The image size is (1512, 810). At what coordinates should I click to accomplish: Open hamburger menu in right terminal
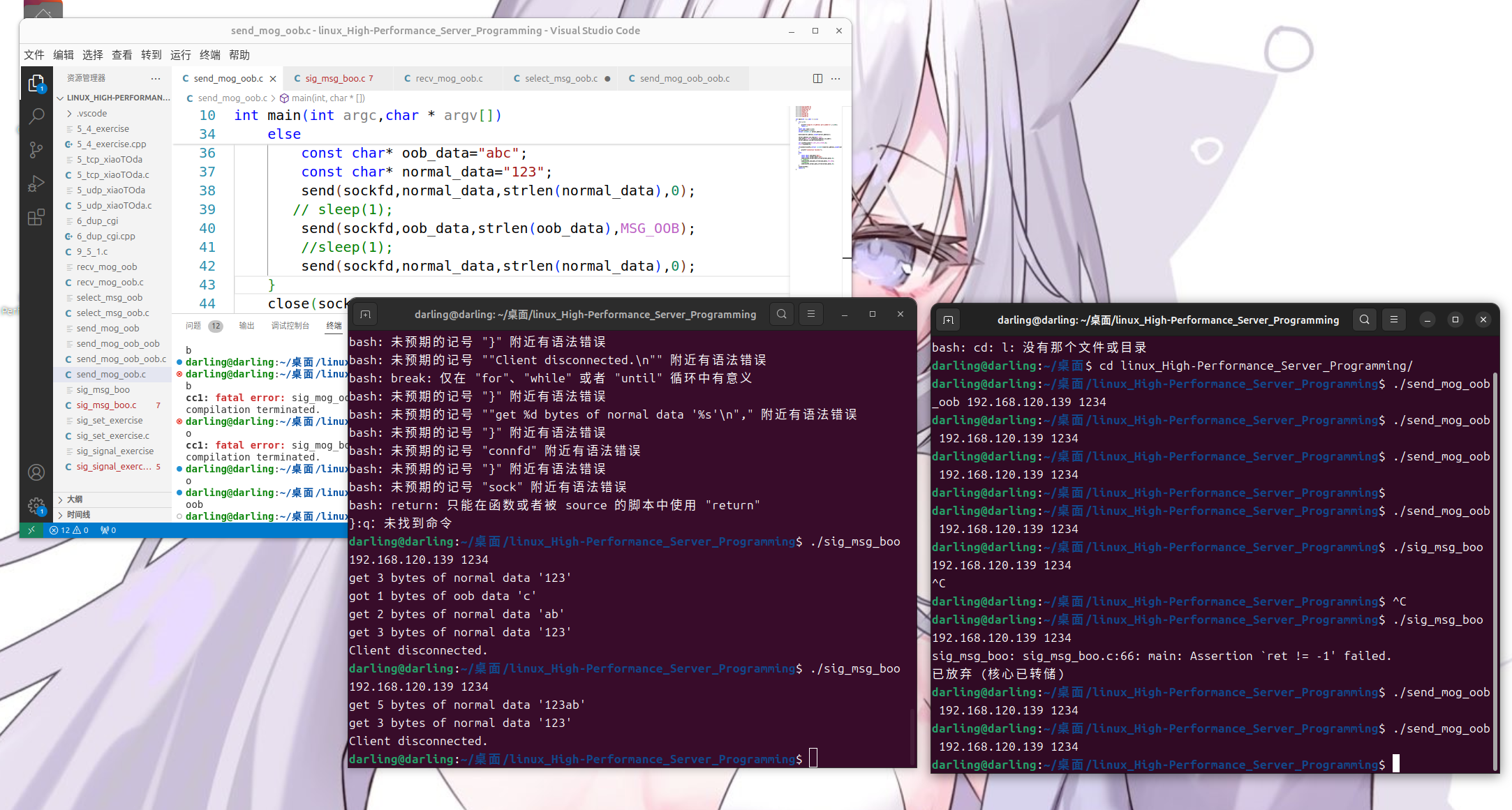1394,320
